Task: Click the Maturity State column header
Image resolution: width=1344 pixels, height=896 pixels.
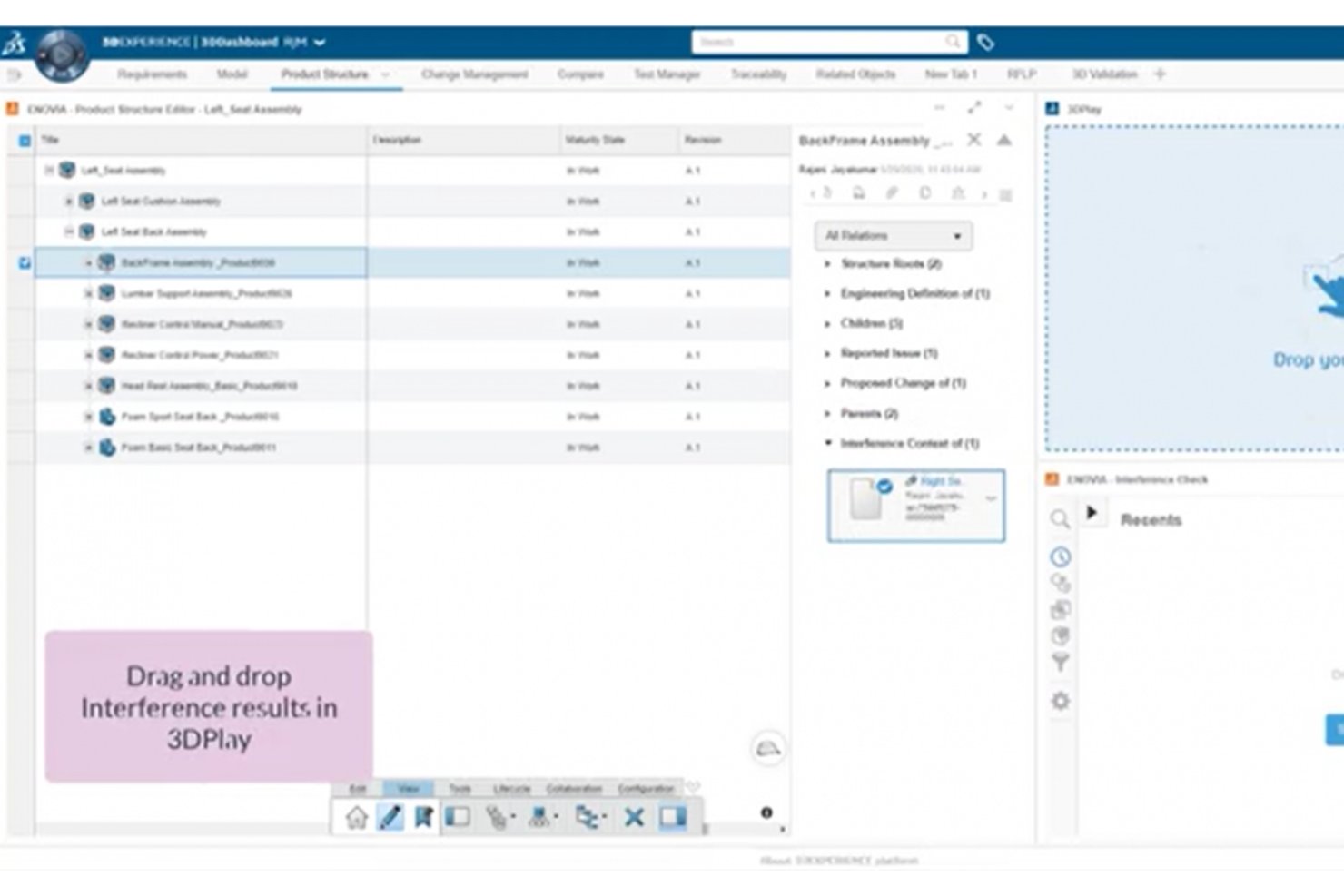Action: [618, 141]
